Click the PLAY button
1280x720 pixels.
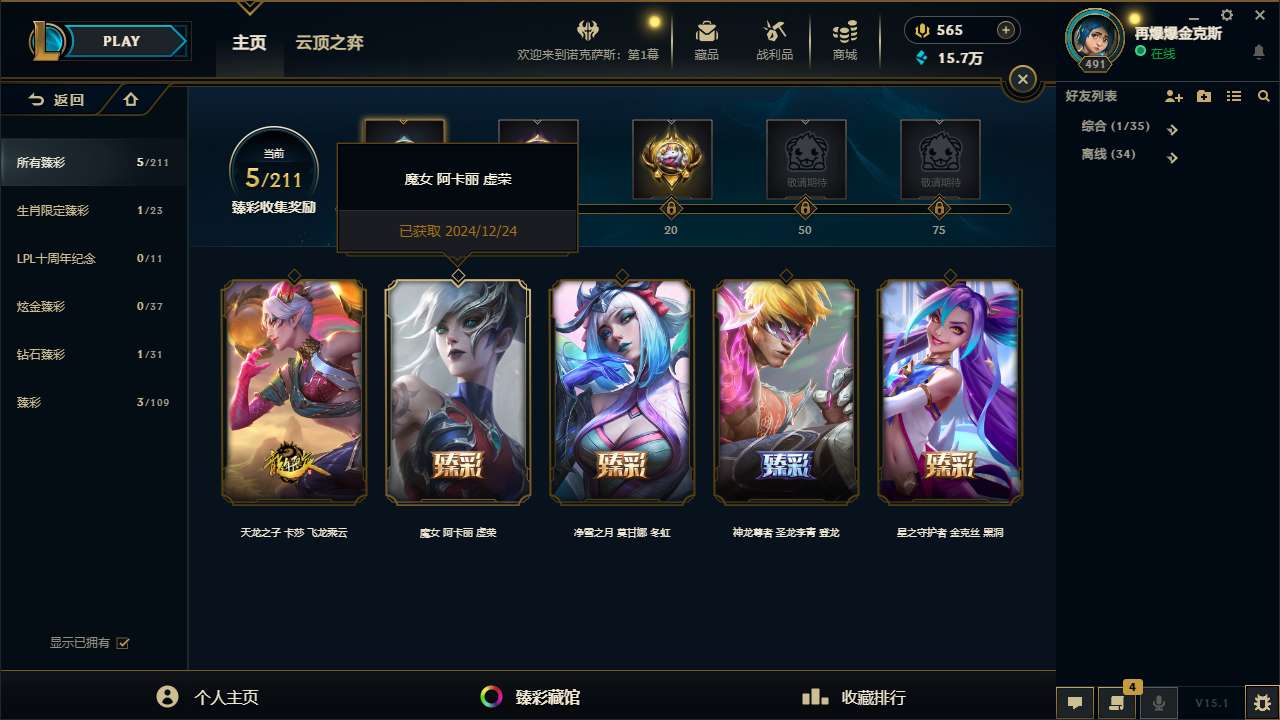tap(122, 41)
